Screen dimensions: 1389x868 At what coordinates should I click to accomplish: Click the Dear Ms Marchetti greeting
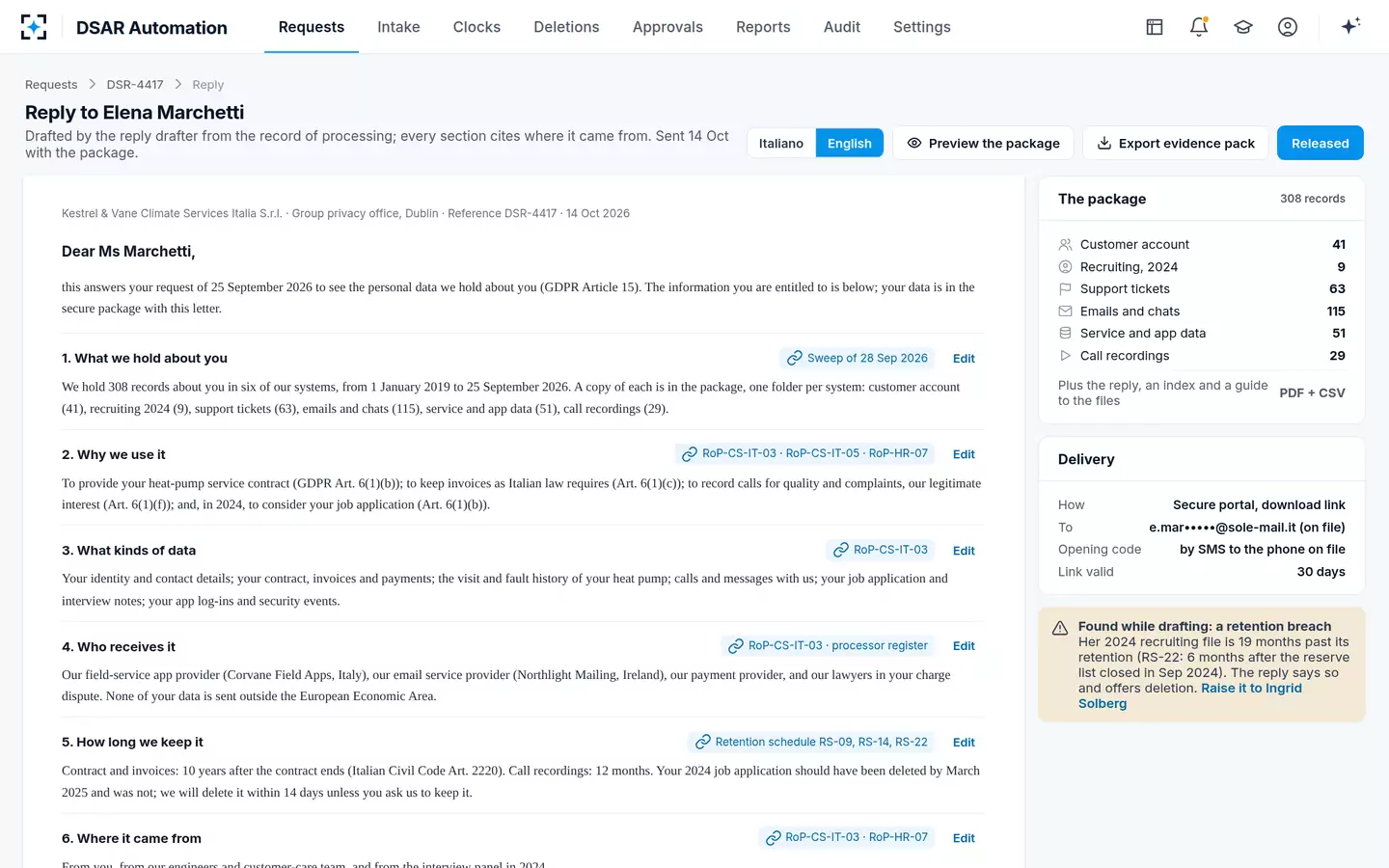pyautogui.click(x=128, y=252)
